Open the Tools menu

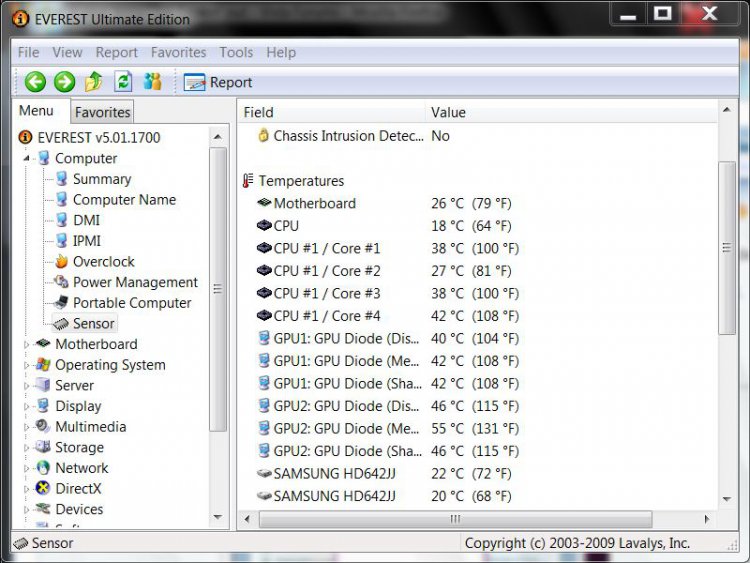click(236, 52)
